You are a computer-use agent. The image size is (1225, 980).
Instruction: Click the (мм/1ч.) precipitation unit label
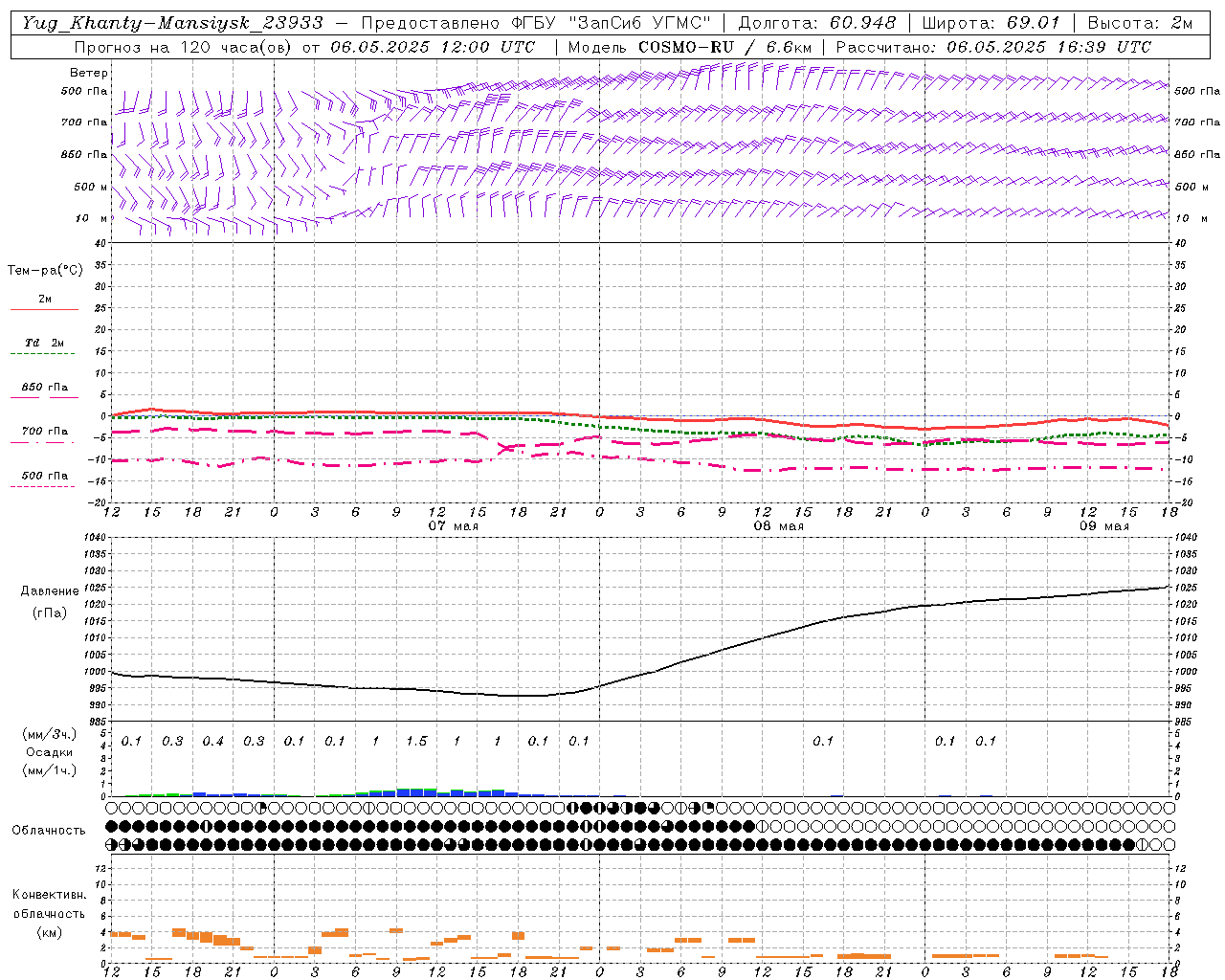tap(50, 771)
